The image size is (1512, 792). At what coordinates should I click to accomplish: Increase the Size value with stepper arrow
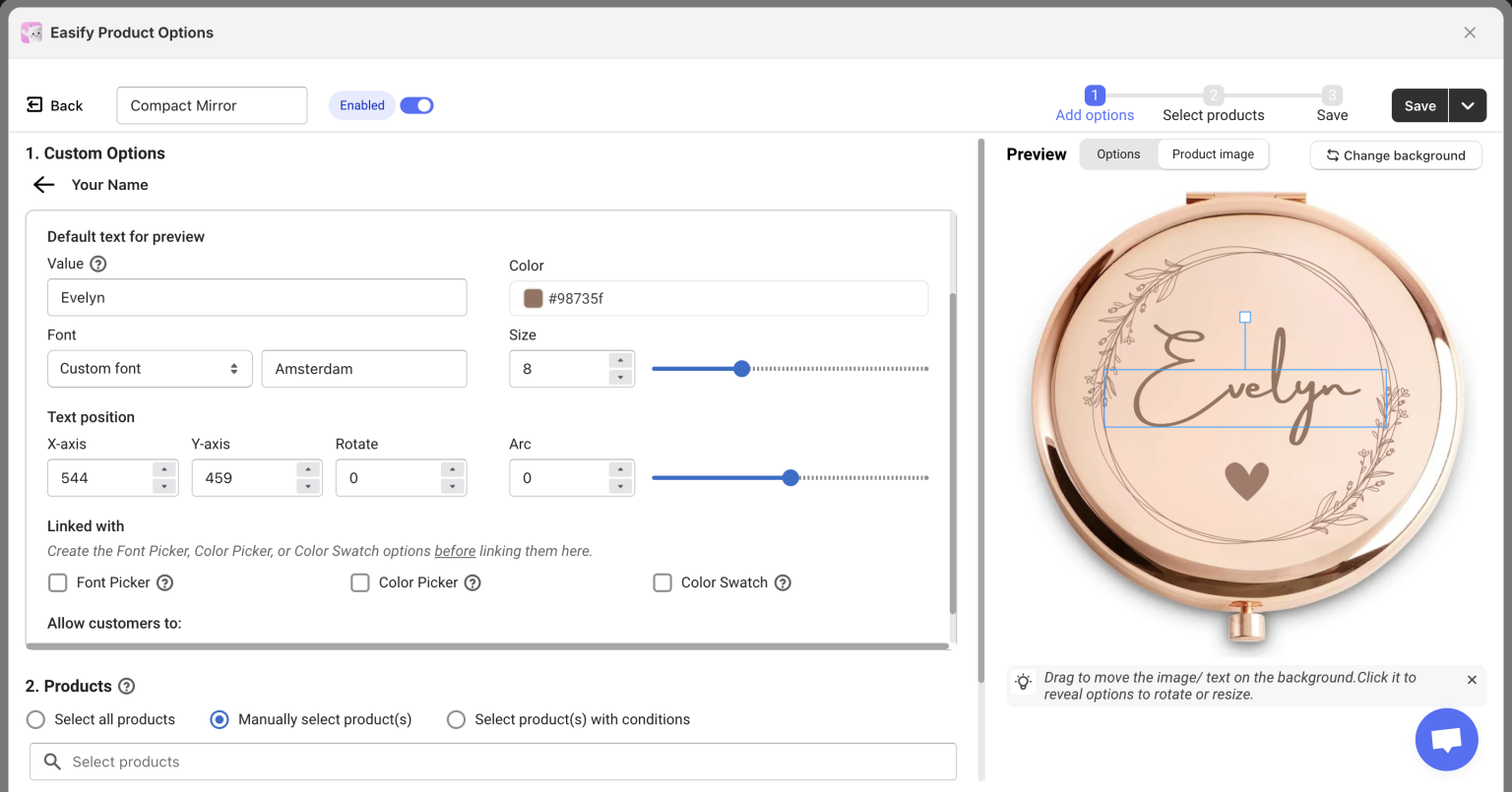(x=619, y=361)
